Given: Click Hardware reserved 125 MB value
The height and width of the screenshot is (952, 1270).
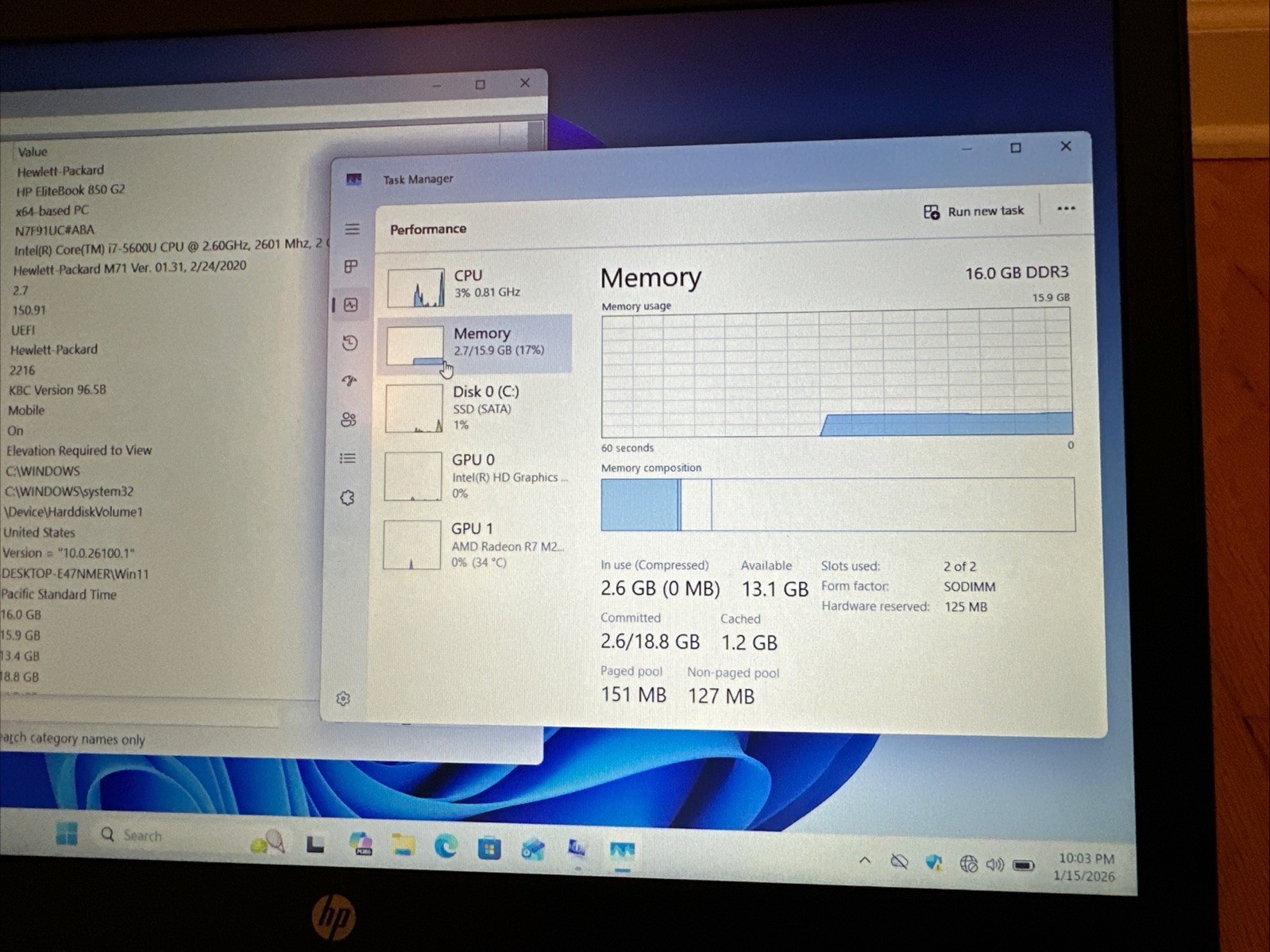Looking at the screenshot, I should point(965,607).
